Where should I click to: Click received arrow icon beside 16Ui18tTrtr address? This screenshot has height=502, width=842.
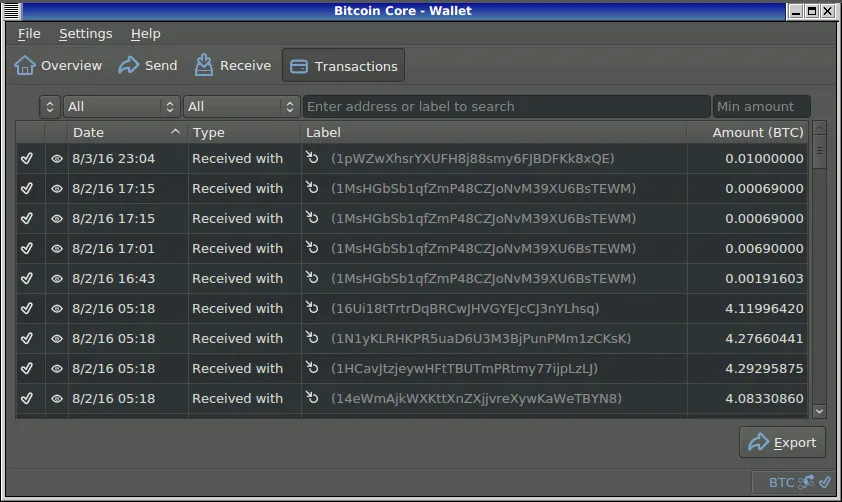(312, 308)
